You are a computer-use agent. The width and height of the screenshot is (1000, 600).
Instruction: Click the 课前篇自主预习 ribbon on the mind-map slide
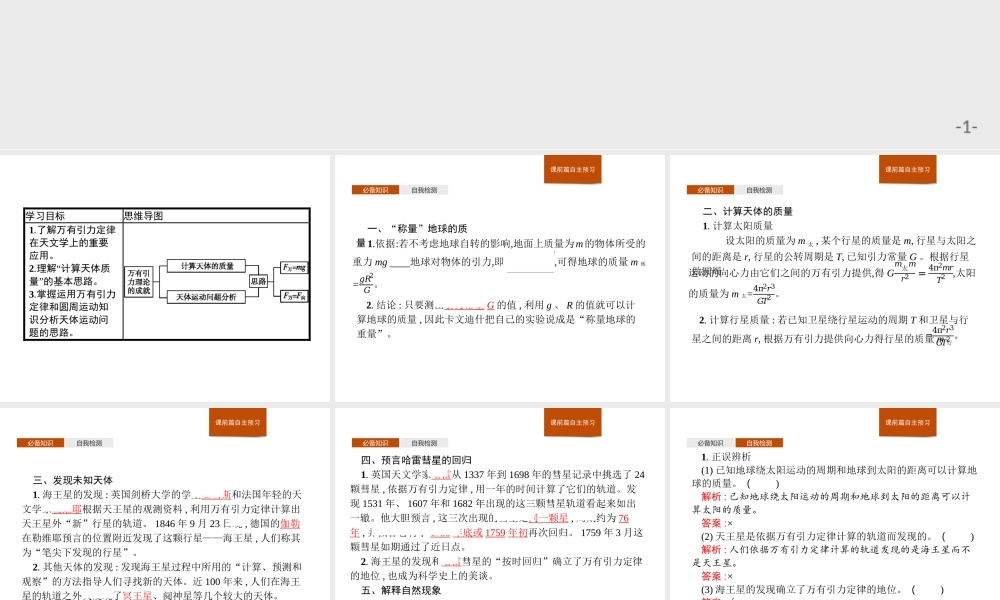tap(240, 170)
